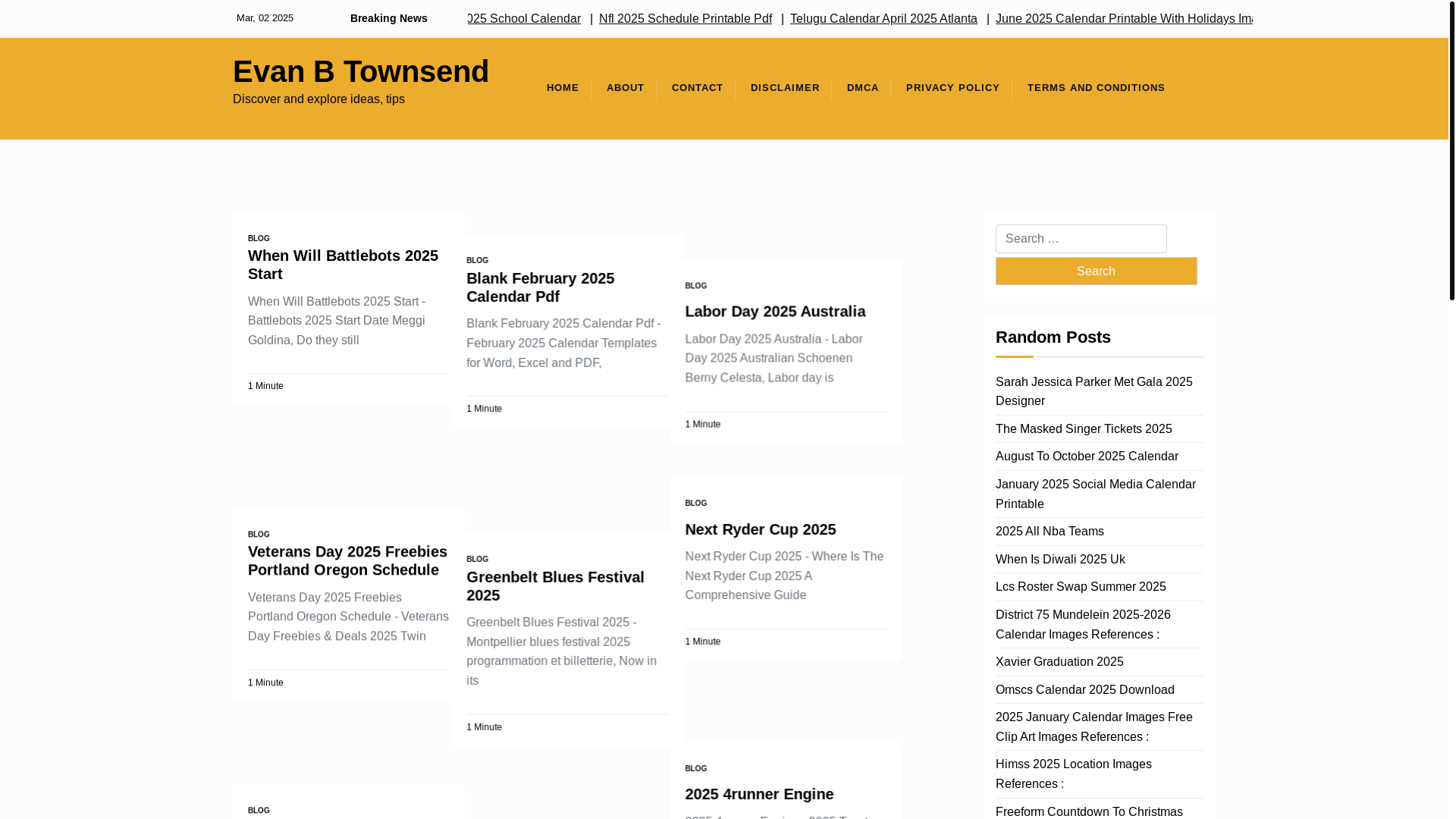The height and width of the screenshot is (819, 1456).
Task: Open the Privacy Policy page
Action: (x=952, y=88)
